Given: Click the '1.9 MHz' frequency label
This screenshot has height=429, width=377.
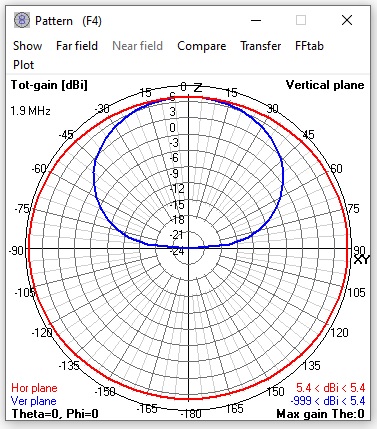Looking at the screenshot, I should tap(30, 110).
